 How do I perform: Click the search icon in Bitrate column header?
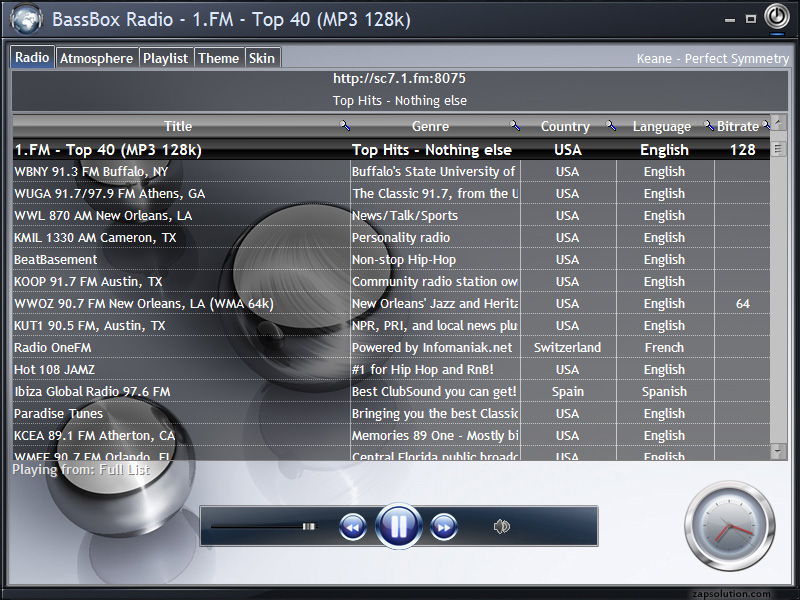pyautogui.click(x=766, y=125)
